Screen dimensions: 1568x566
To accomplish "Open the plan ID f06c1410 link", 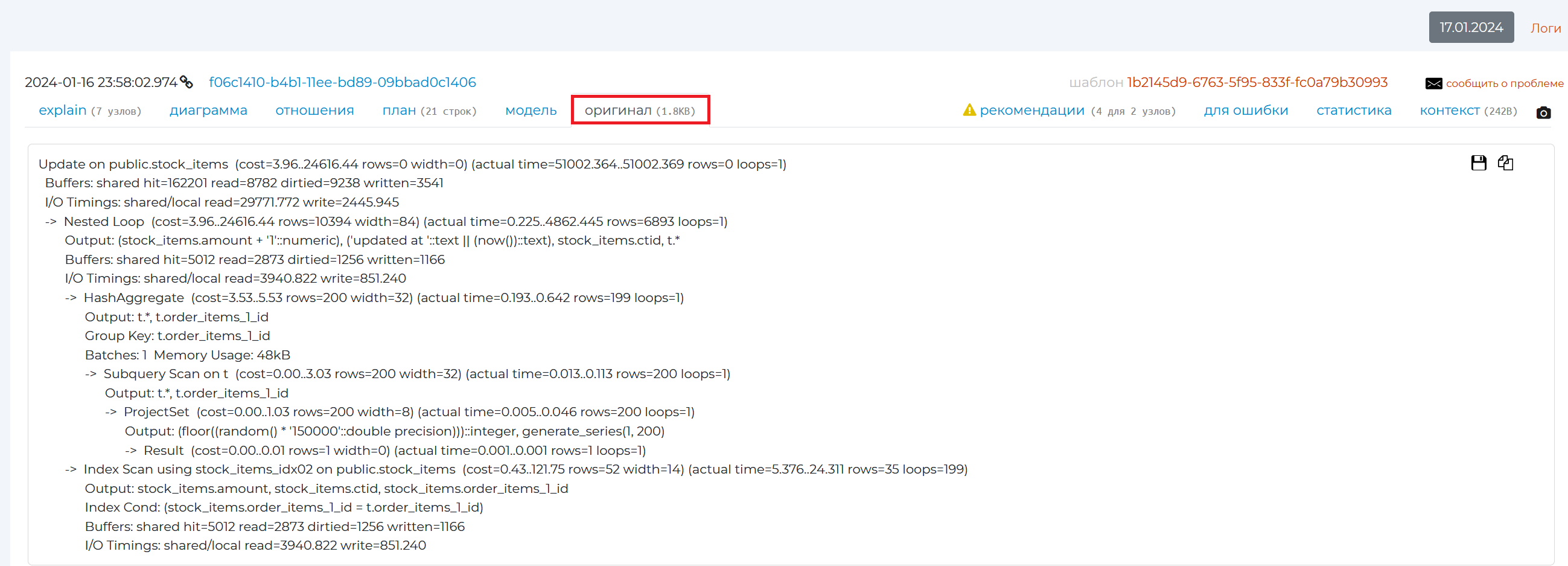I will point(342,82).
